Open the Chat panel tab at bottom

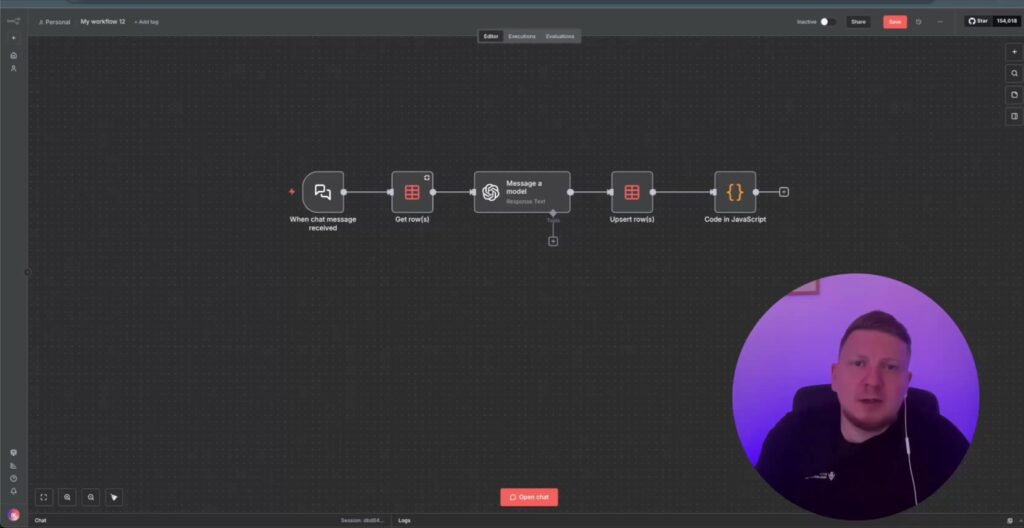[40, 520]
